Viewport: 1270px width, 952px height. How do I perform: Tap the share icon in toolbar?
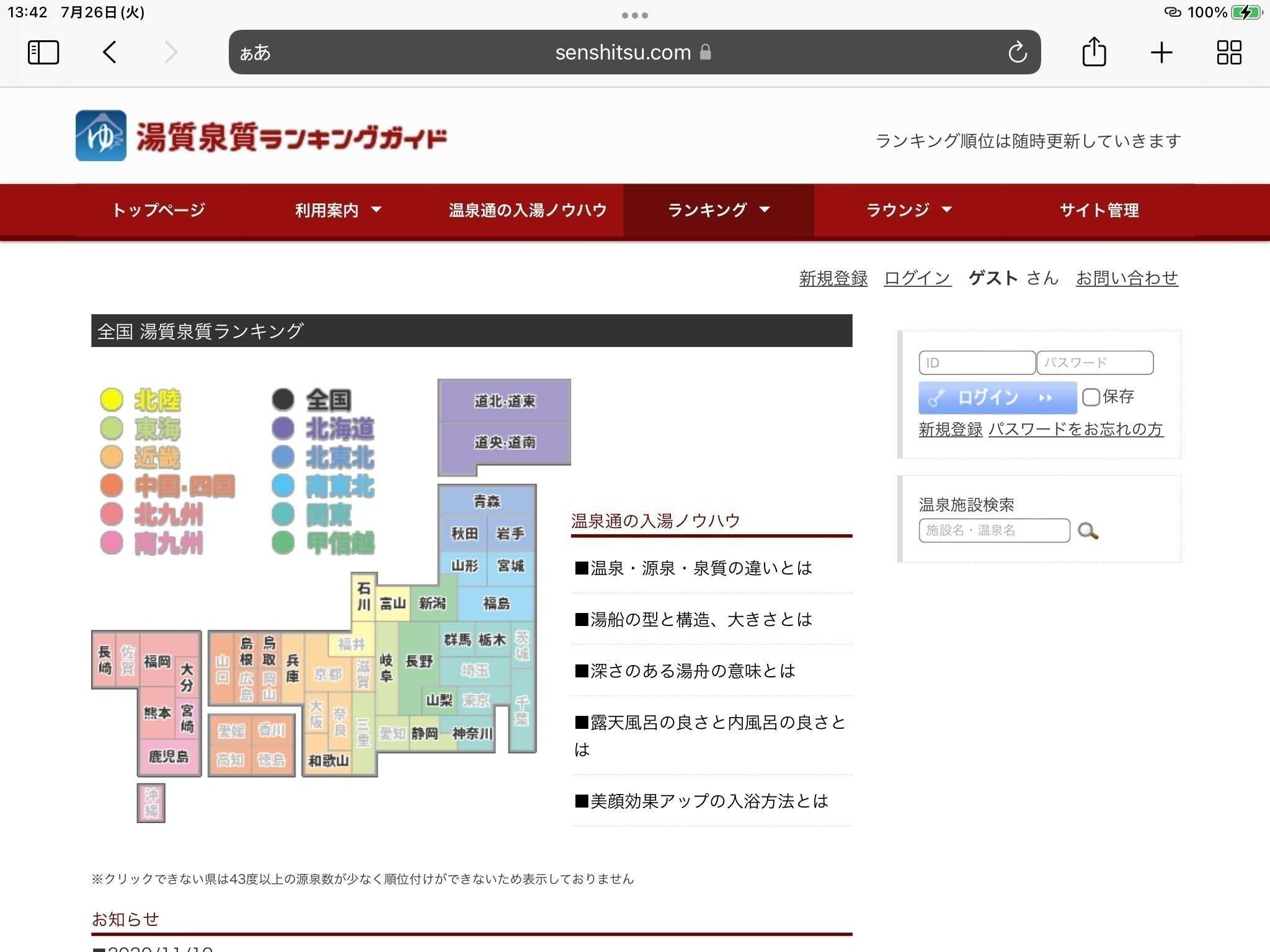point(1094,52)
